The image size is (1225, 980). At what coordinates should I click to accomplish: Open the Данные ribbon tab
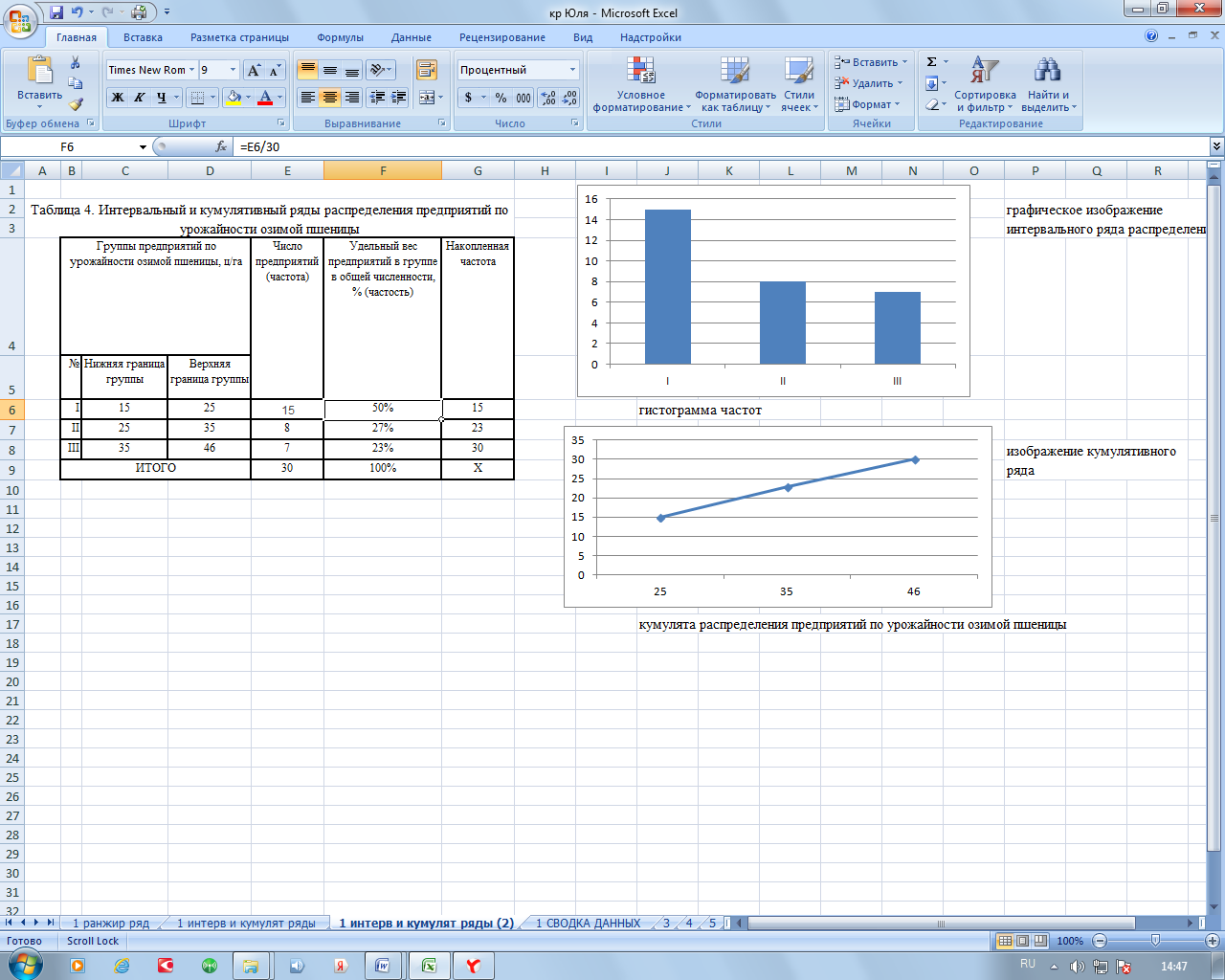(411, 37)
